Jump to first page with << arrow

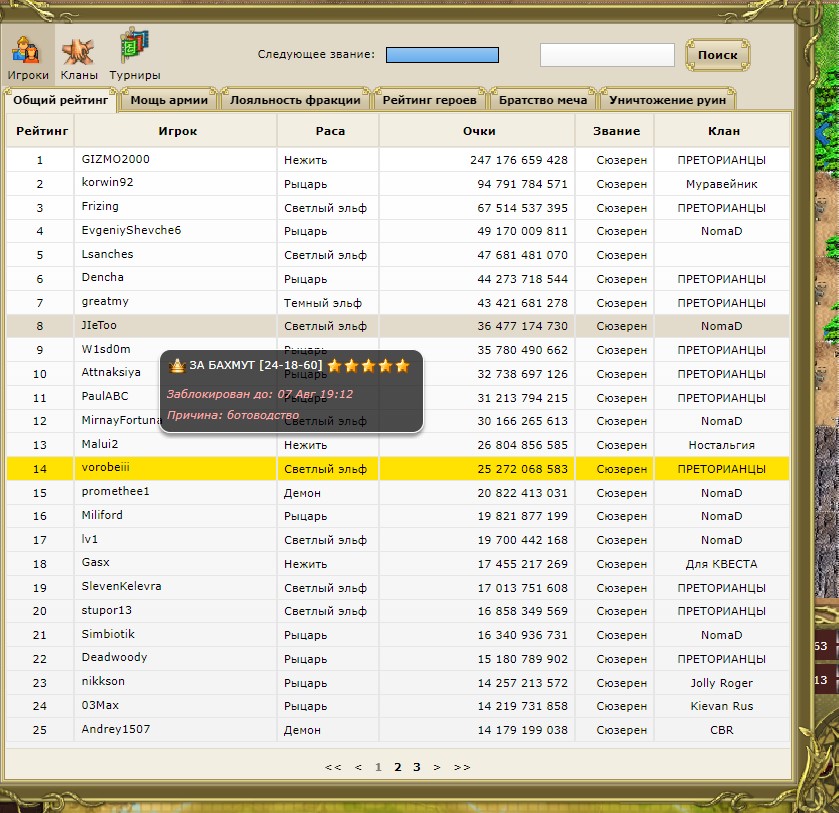click(333, 767)
